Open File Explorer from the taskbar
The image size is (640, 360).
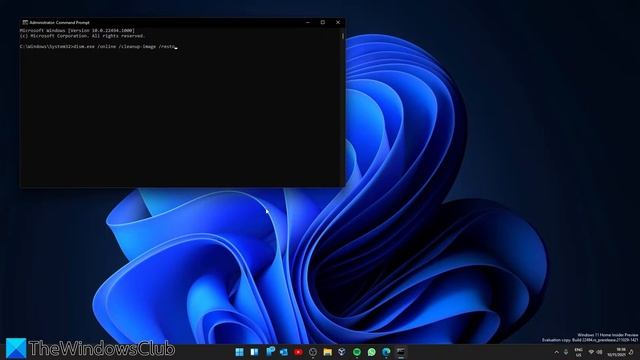click(327, 352)
